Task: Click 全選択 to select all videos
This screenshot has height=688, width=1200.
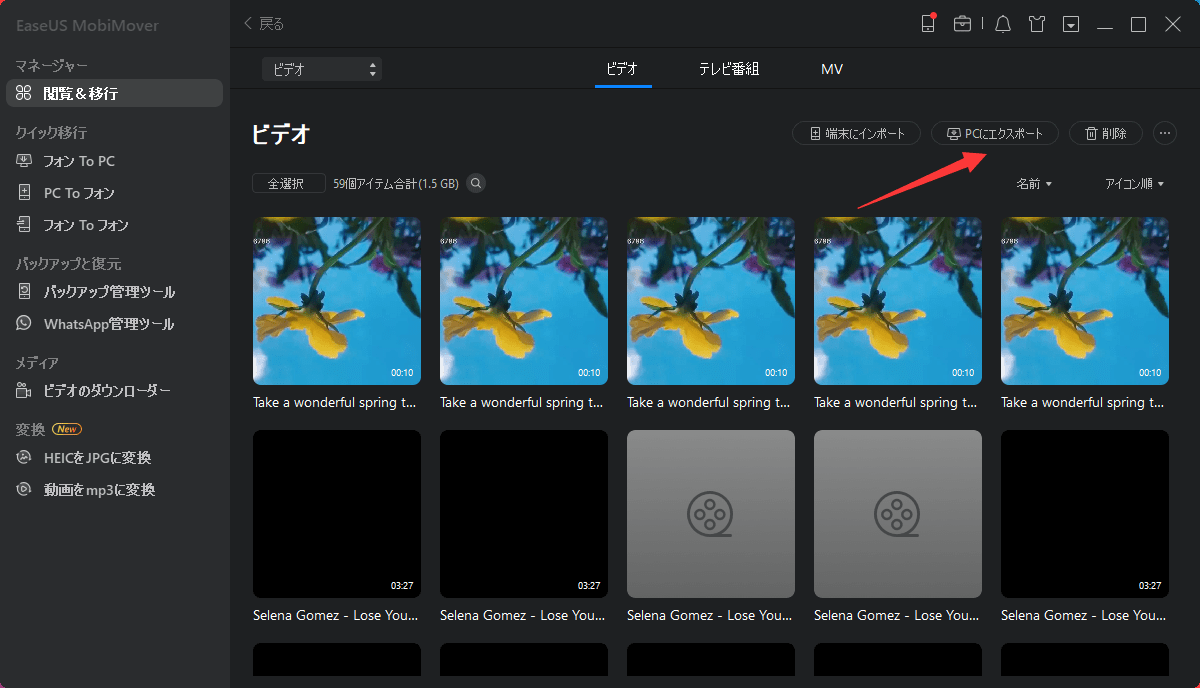Action: (x=288, y=183)
